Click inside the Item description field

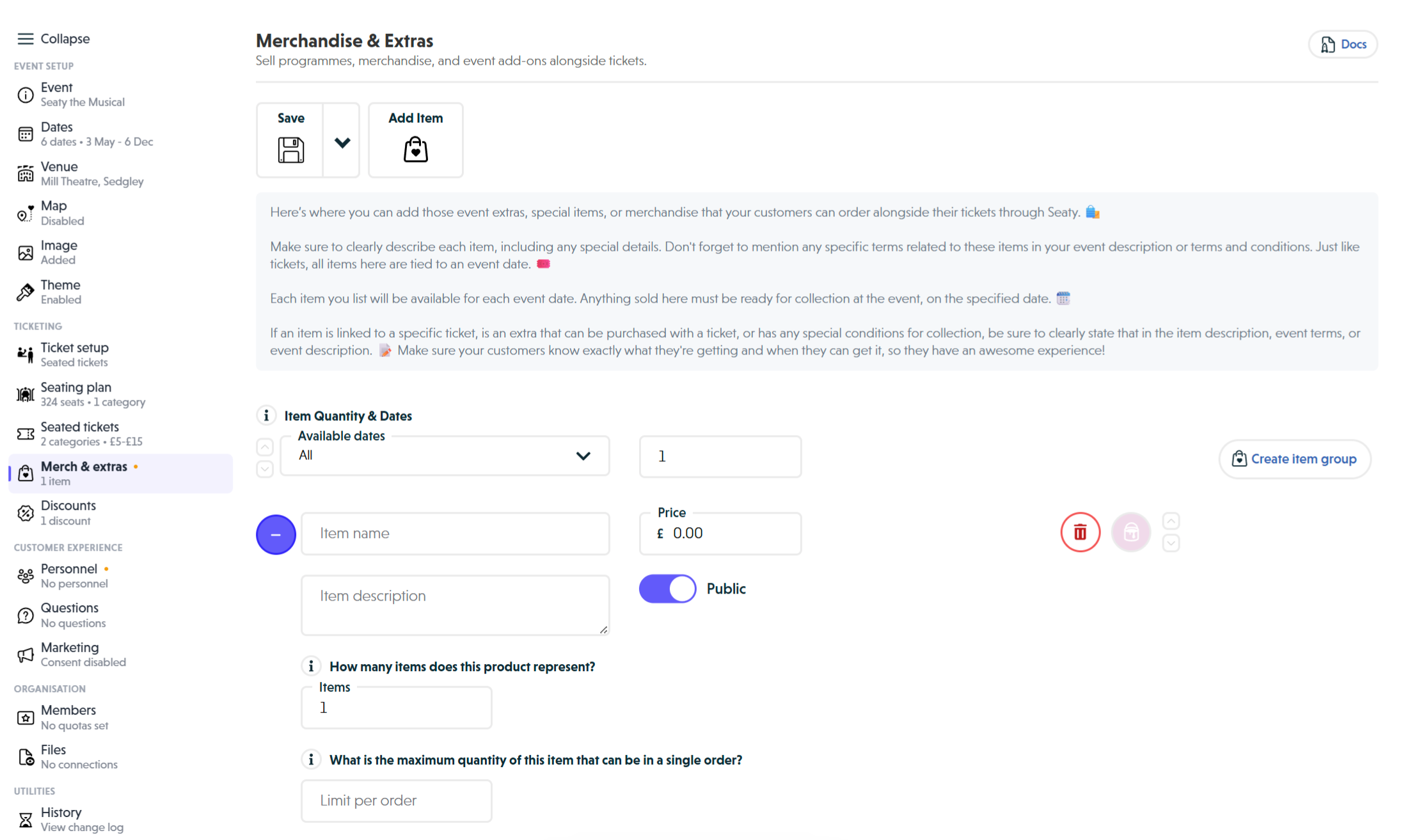(x=454, y=605)
